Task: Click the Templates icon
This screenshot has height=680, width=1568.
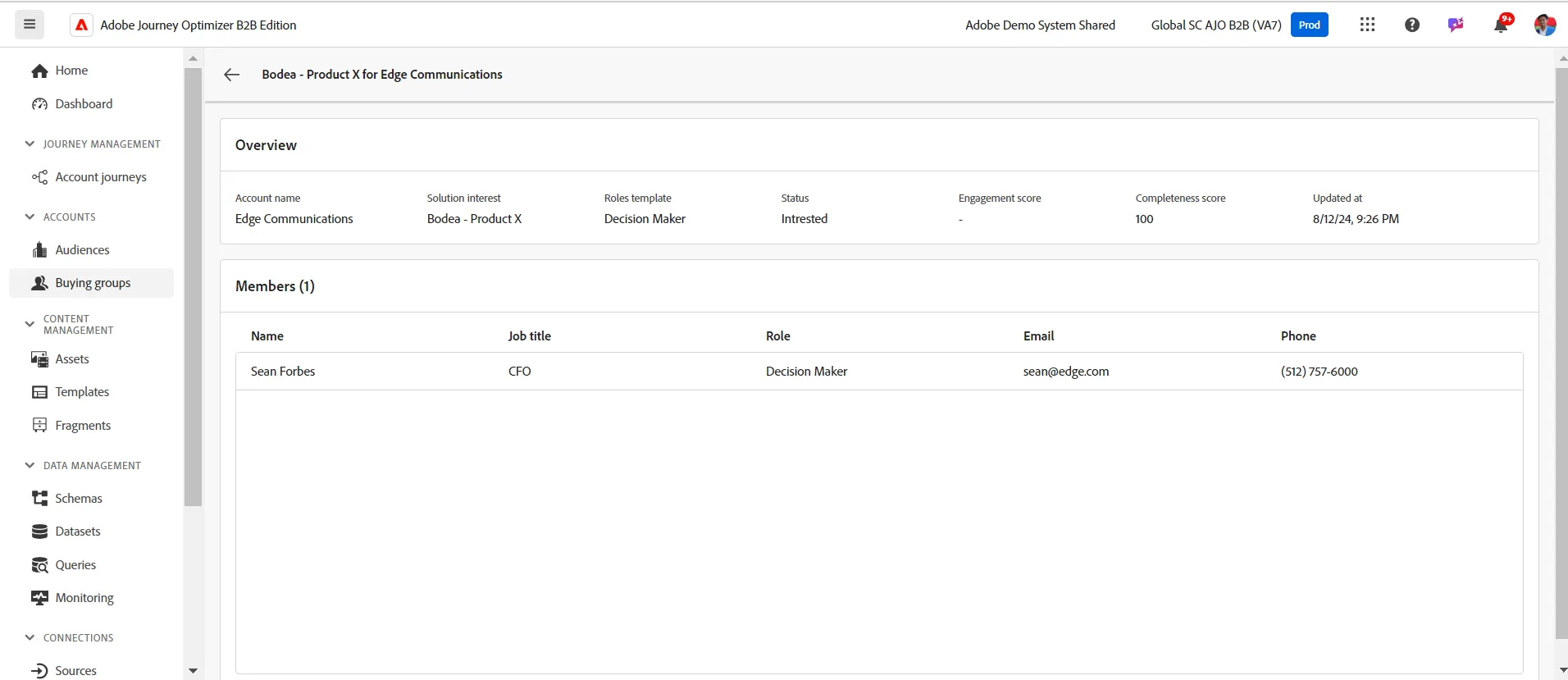Action: 39,392
